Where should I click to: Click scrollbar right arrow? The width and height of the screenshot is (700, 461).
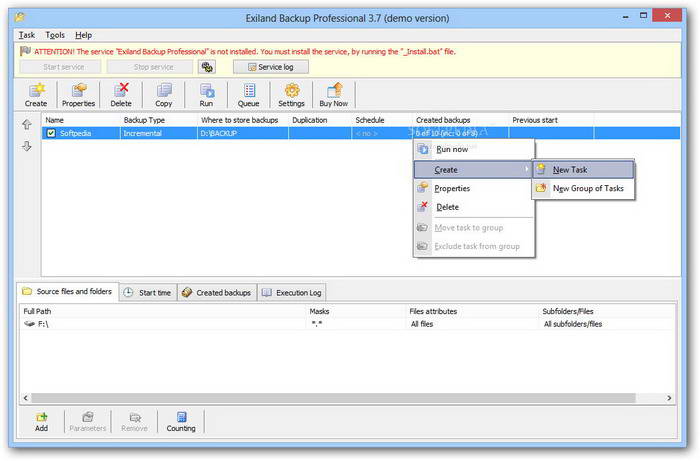tap(669, 398)
